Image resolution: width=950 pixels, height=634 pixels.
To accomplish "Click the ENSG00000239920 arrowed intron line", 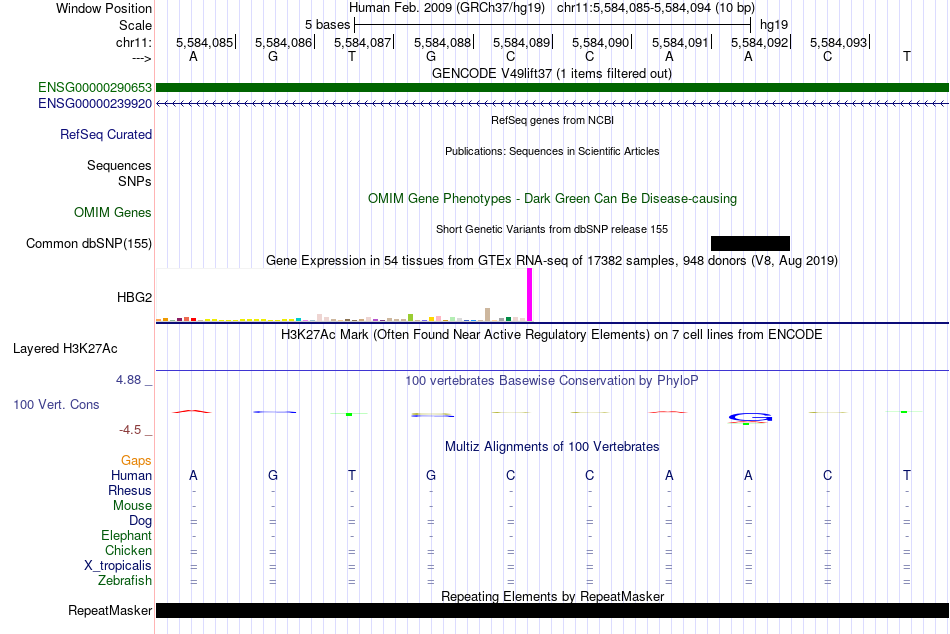I will pyautogui.click(x=552, y=104).
